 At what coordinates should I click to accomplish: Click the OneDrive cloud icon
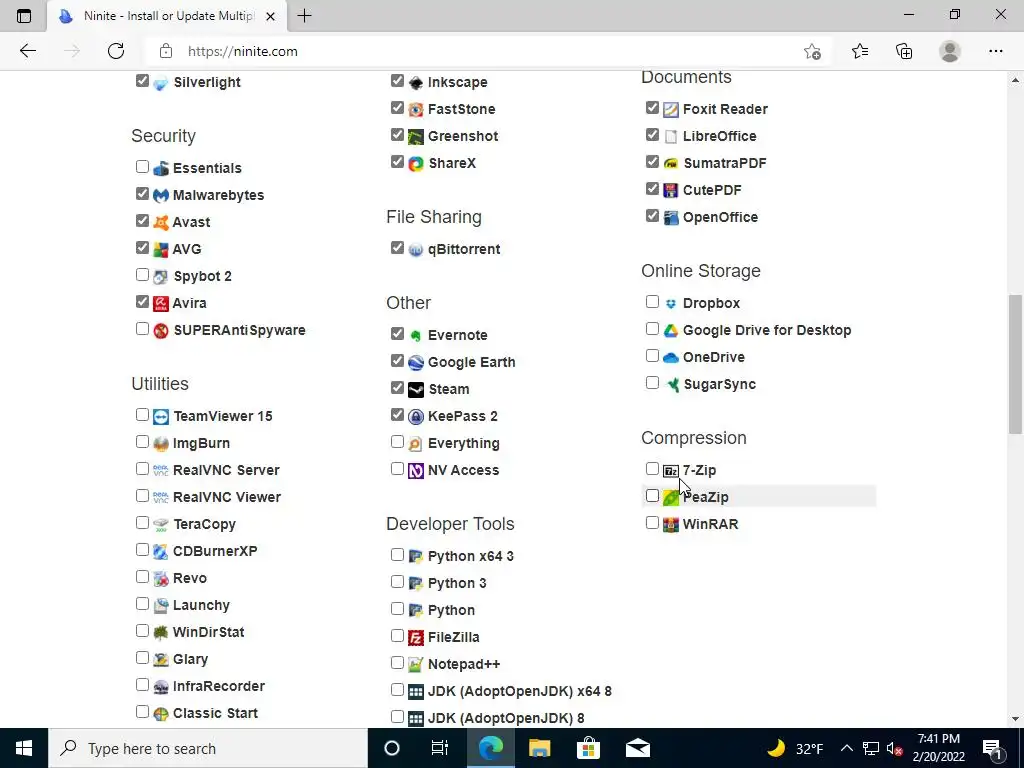(x=671, y=357)
